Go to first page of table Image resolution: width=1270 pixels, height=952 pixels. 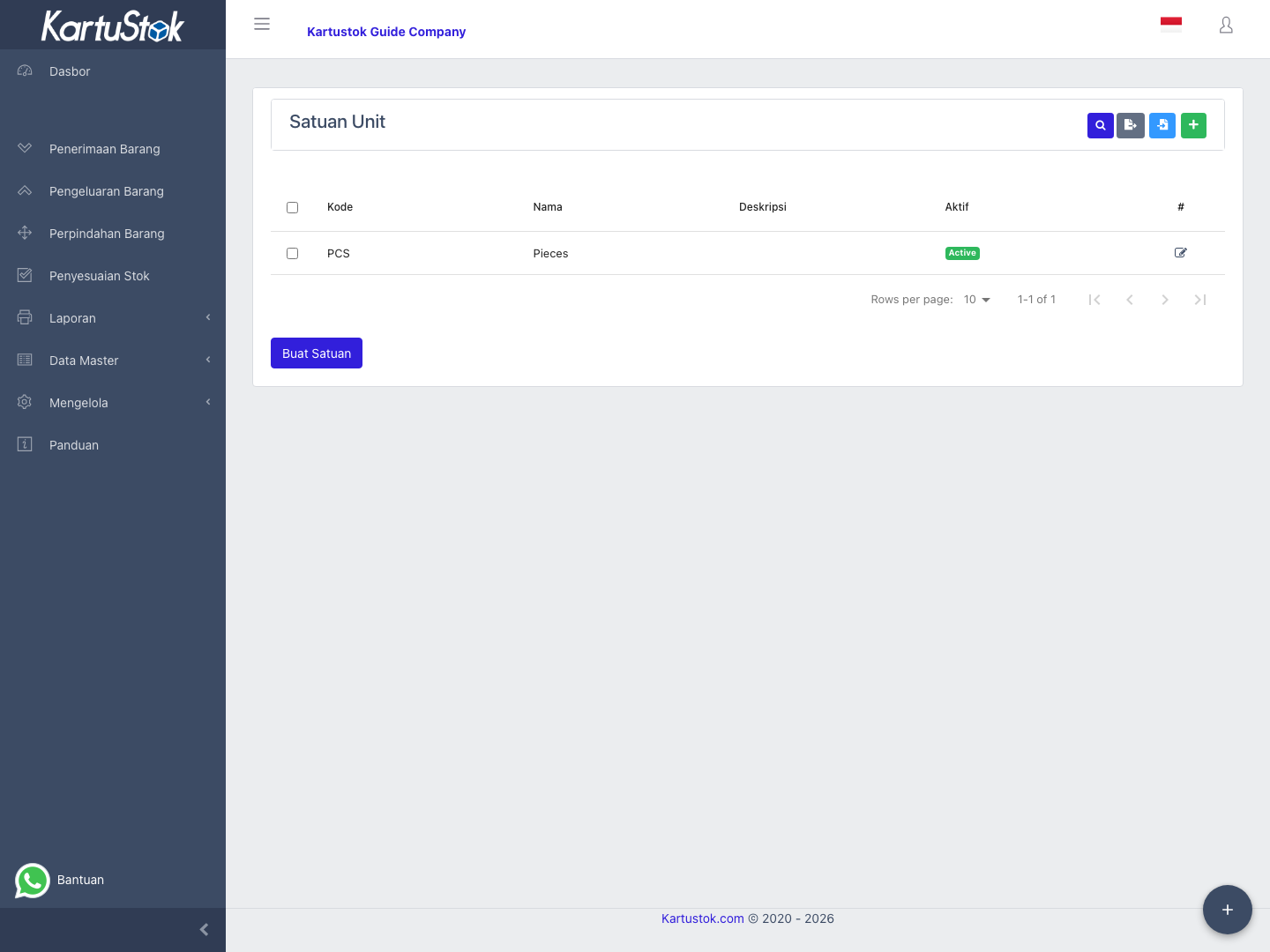tap(1094, 300)
